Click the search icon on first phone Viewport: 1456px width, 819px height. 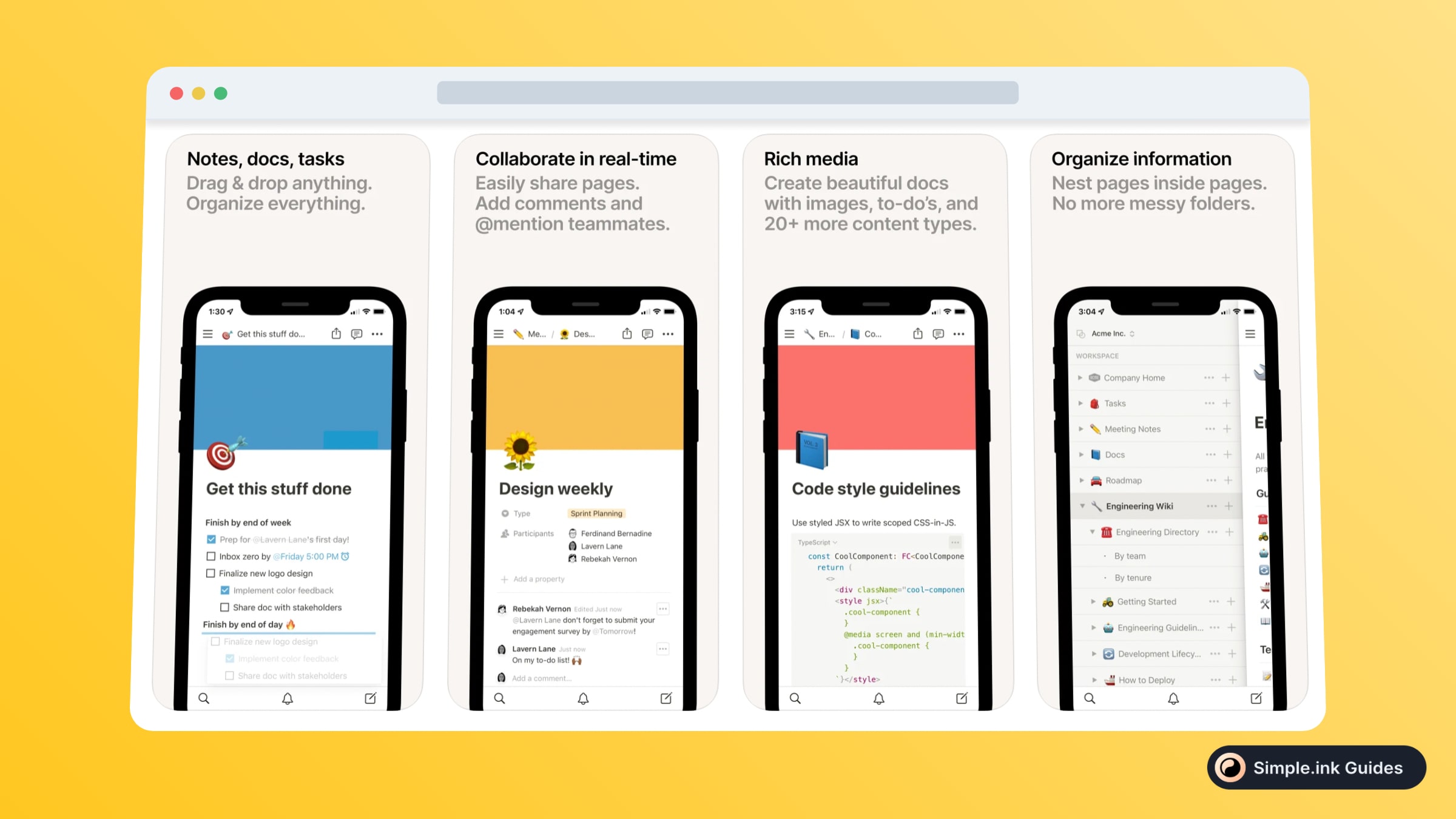[204, 699]
